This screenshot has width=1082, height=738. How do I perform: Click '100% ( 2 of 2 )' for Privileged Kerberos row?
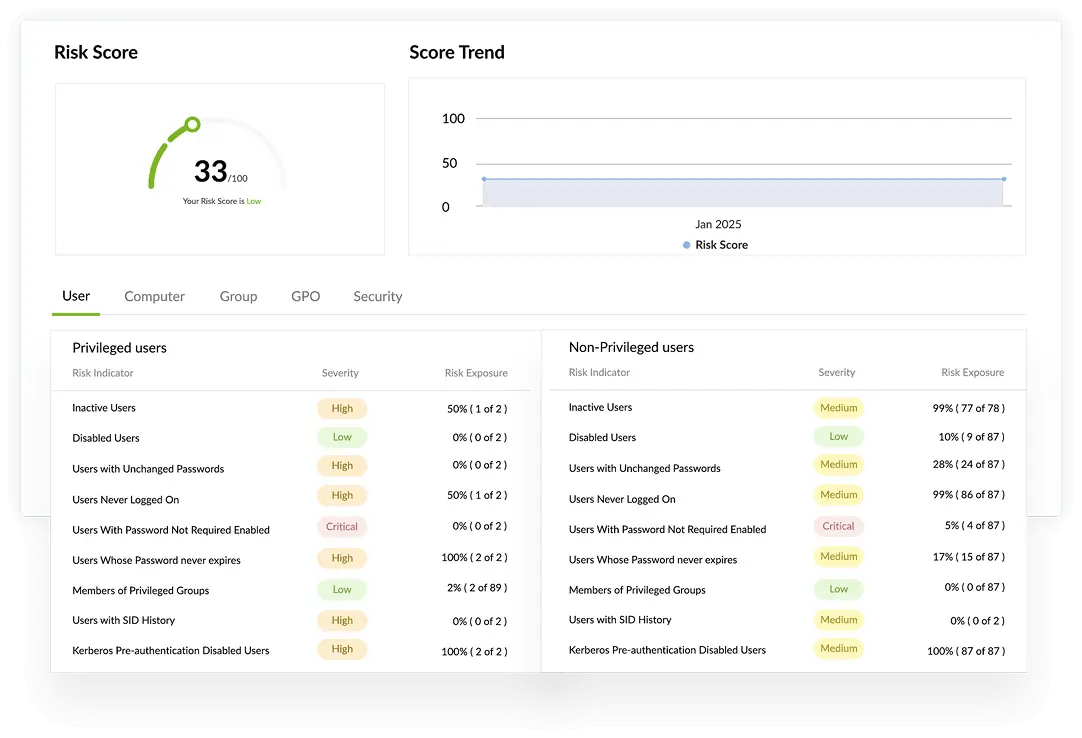pos(475,652)
